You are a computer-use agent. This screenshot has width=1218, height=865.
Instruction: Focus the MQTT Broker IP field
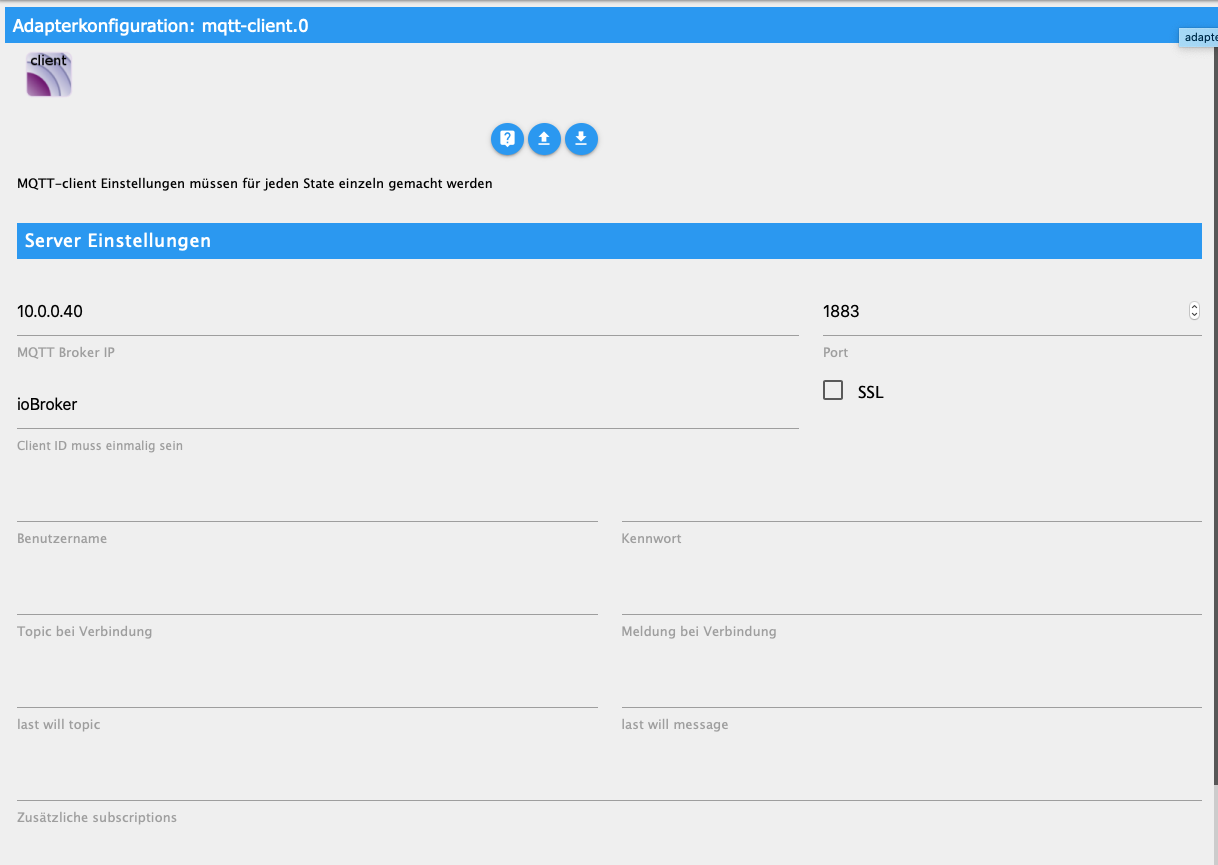[x=408, y=312]
